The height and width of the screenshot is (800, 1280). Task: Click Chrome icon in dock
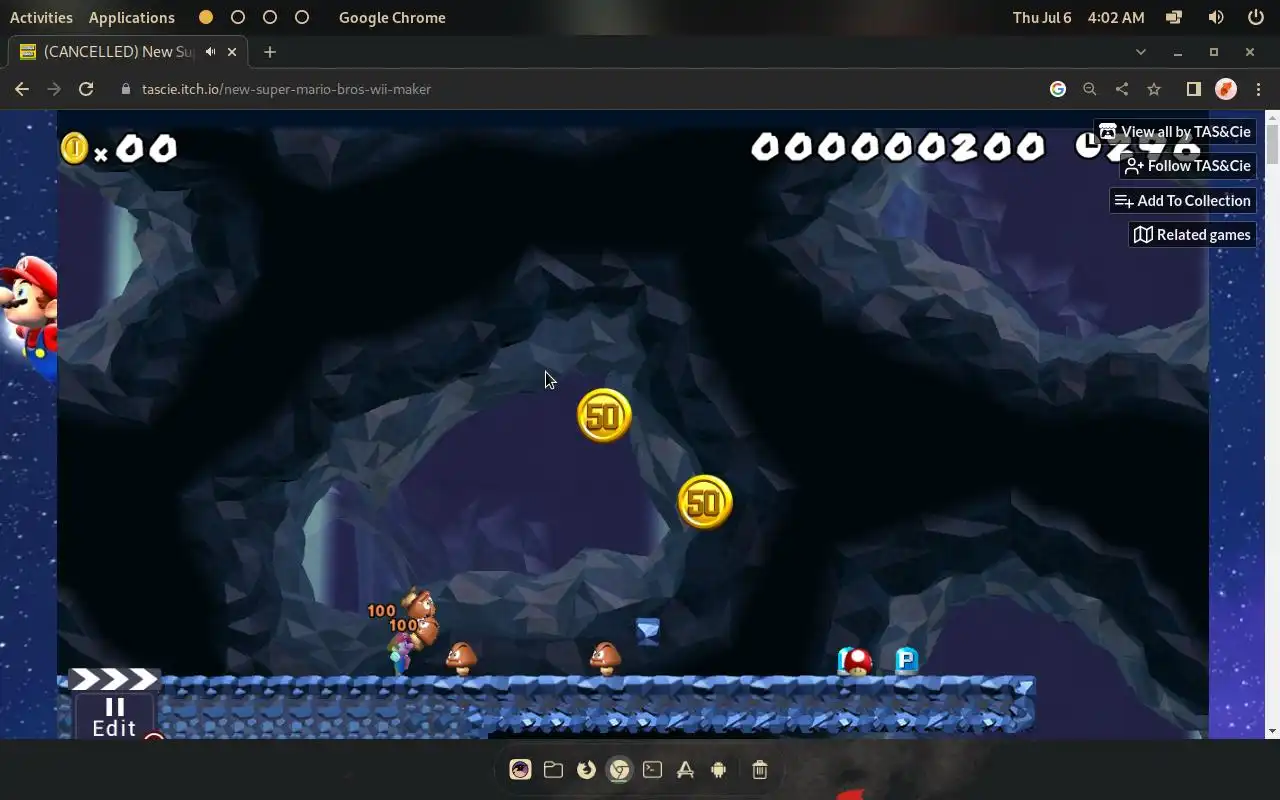coord(619,769)
